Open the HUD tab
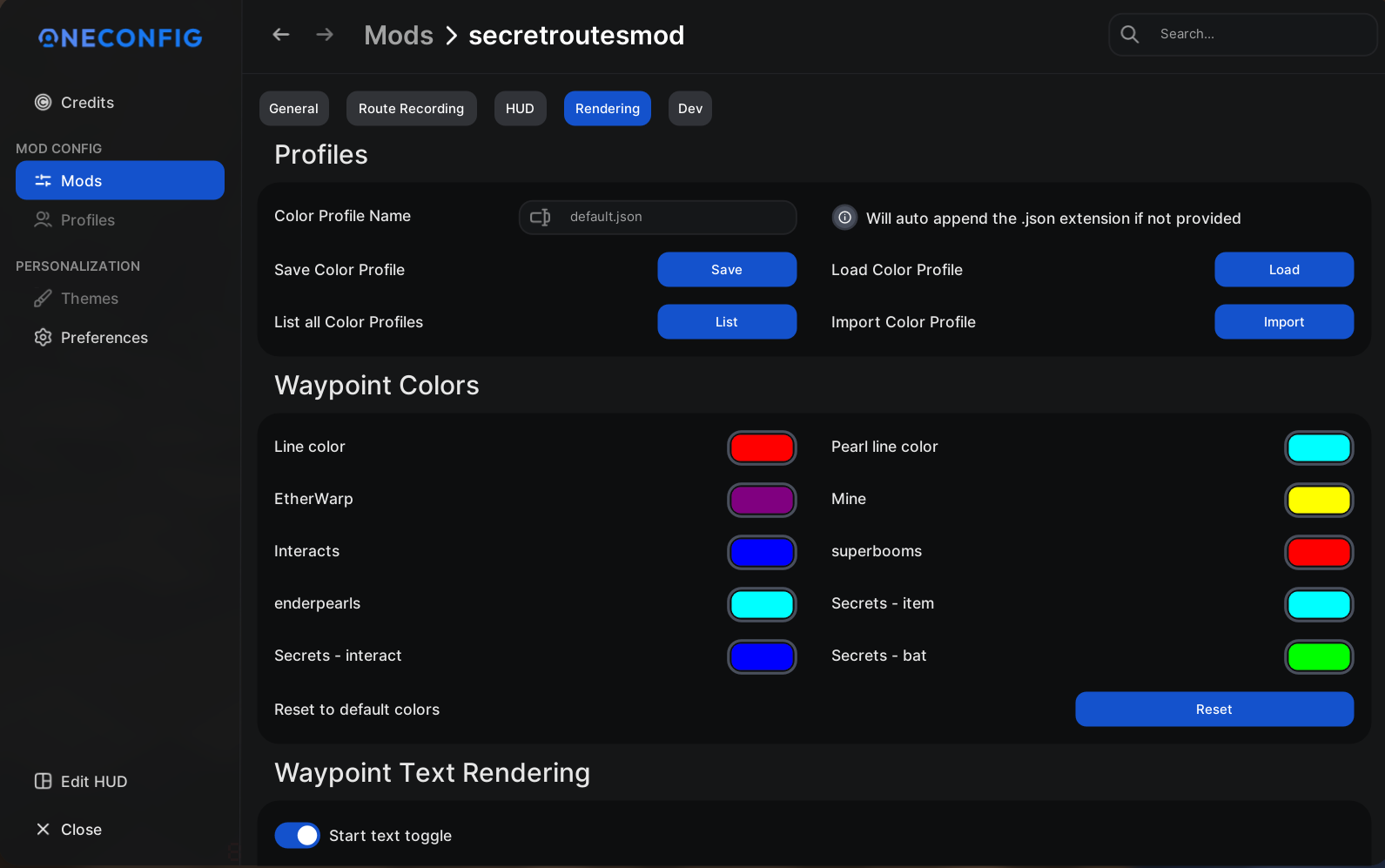This screenshot has height=868, width=1385. [x=521, y=109]
